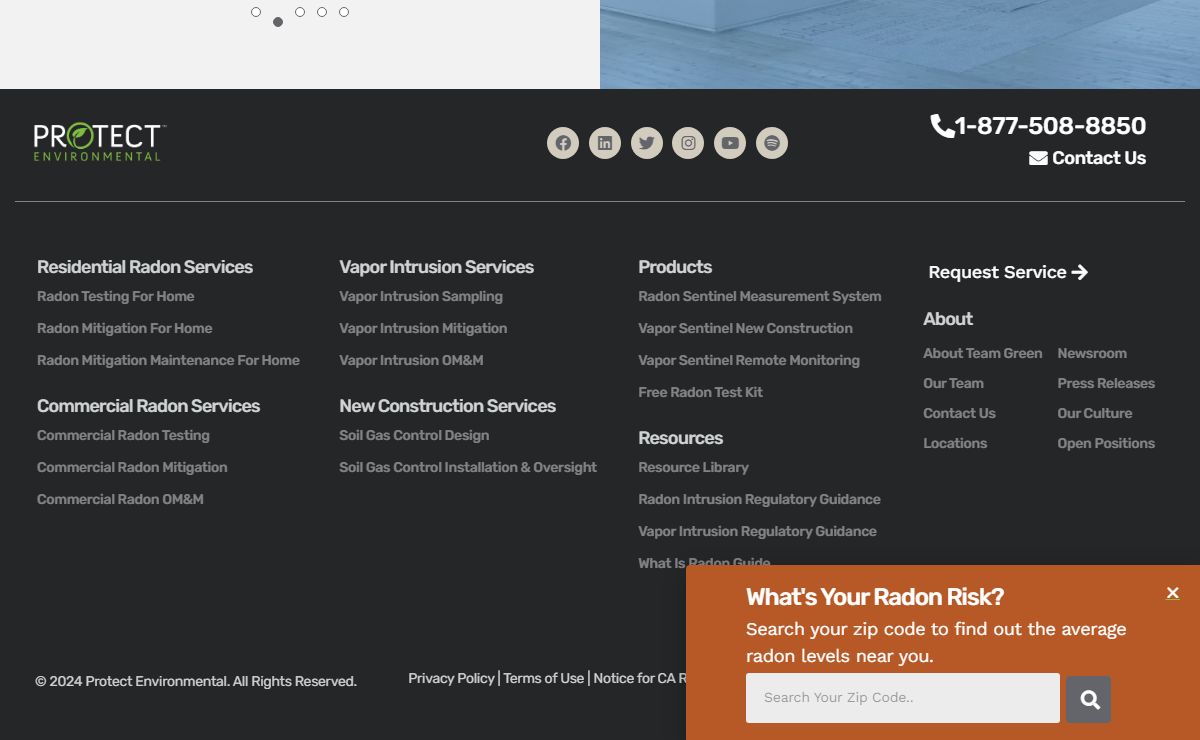Open Resource Library link
Image resolution: width=1200 pixels, height=740 pixels.
[x=693, y=467]
